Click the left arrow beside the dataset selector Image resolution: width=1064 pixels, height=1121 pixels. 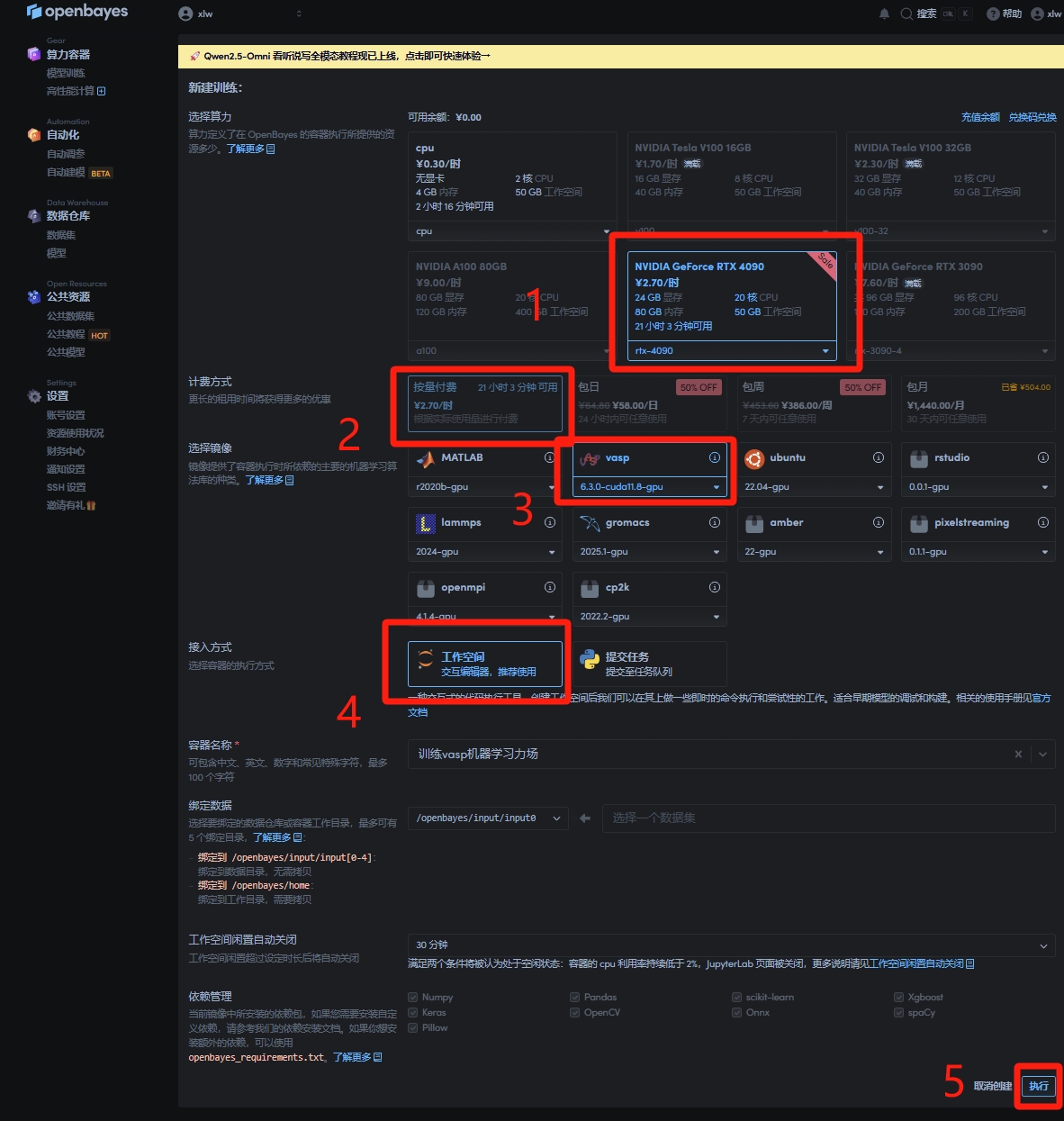(585, 818)
